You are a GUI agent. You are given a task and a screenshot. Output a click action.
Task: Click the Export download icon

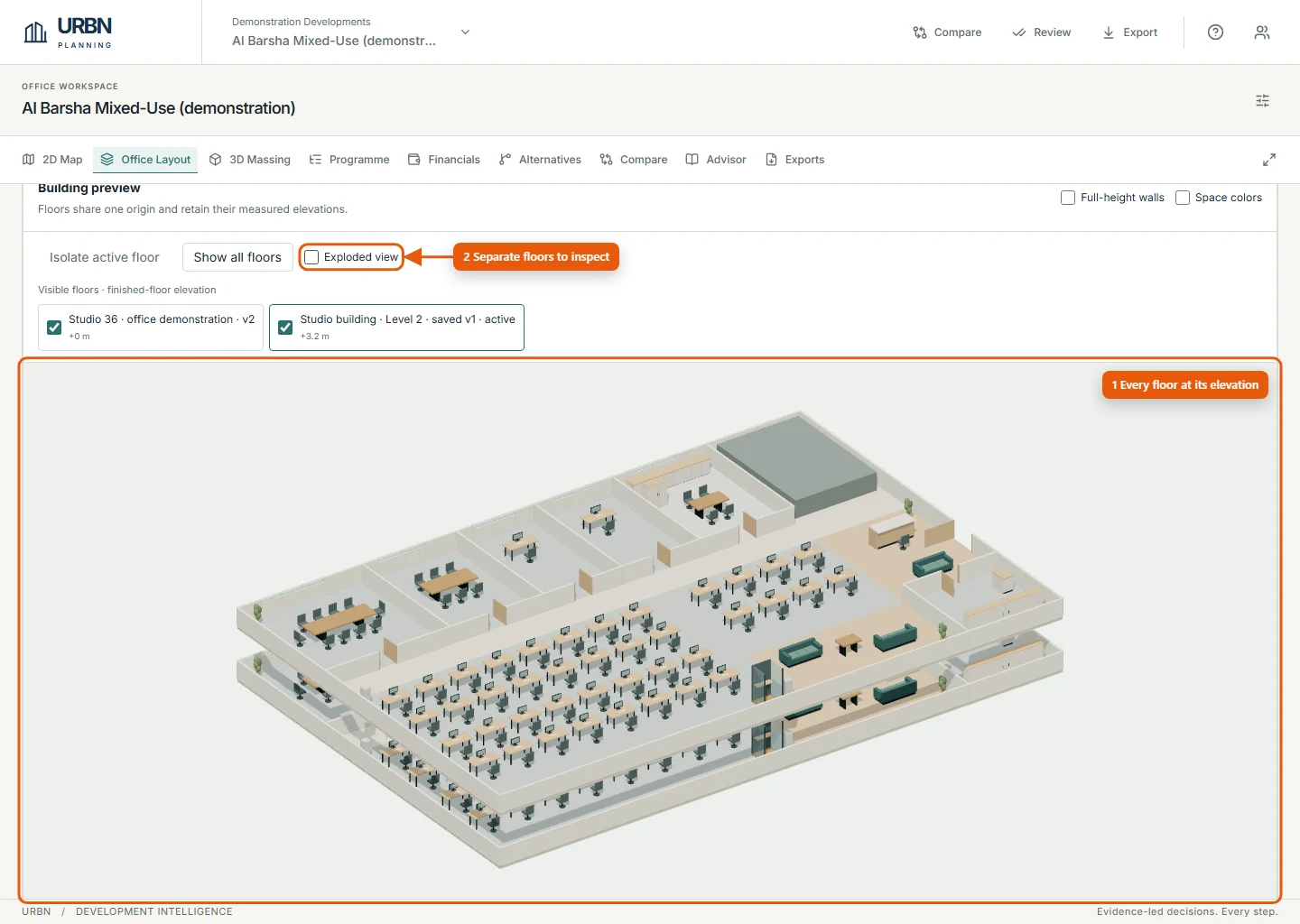click(1109, 32)
